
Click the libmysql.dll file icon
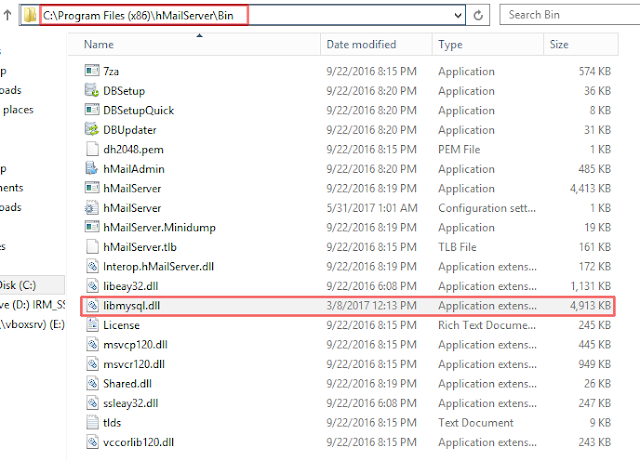pos(92,306)
